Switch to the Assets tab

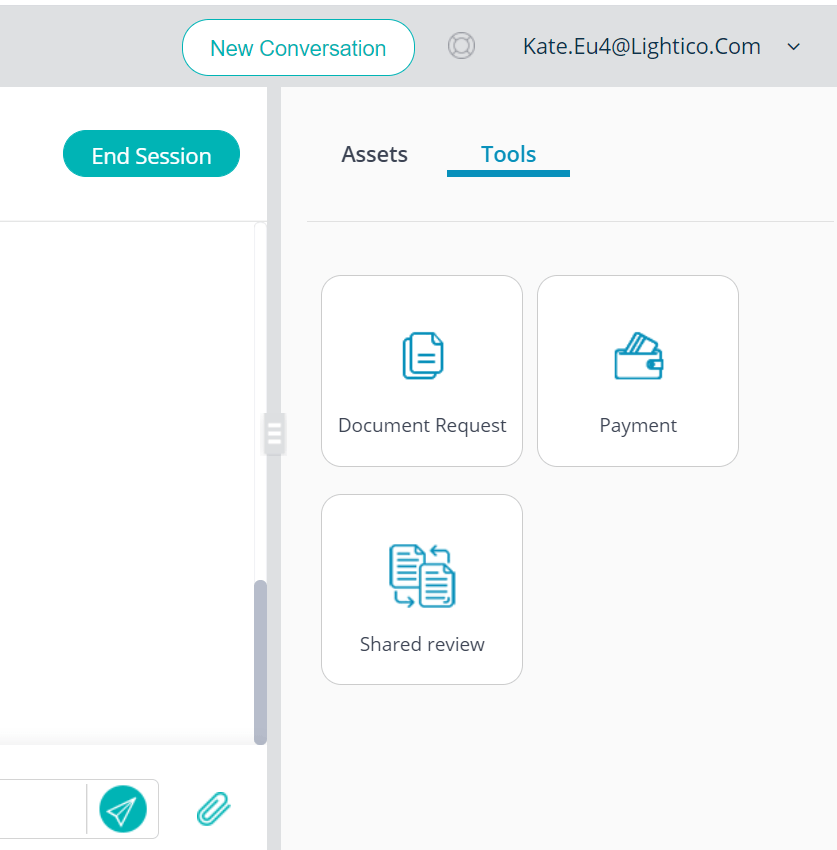(x=374, y=154)
